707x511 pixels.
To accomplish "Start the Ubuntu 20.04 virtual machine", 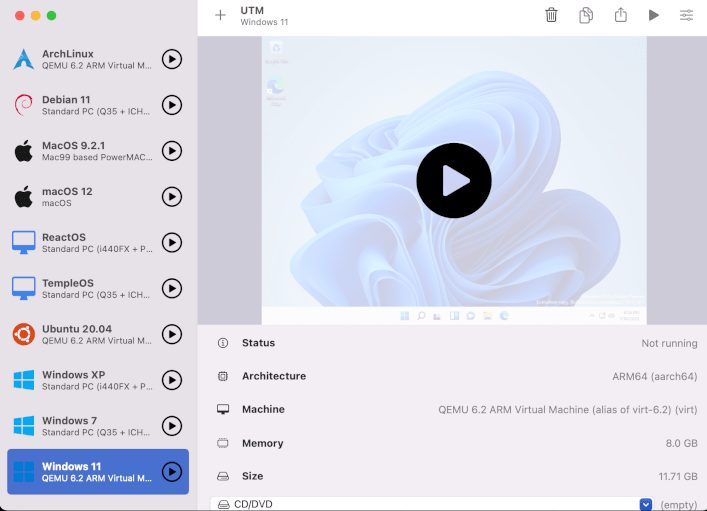I will tap(172, 334).
